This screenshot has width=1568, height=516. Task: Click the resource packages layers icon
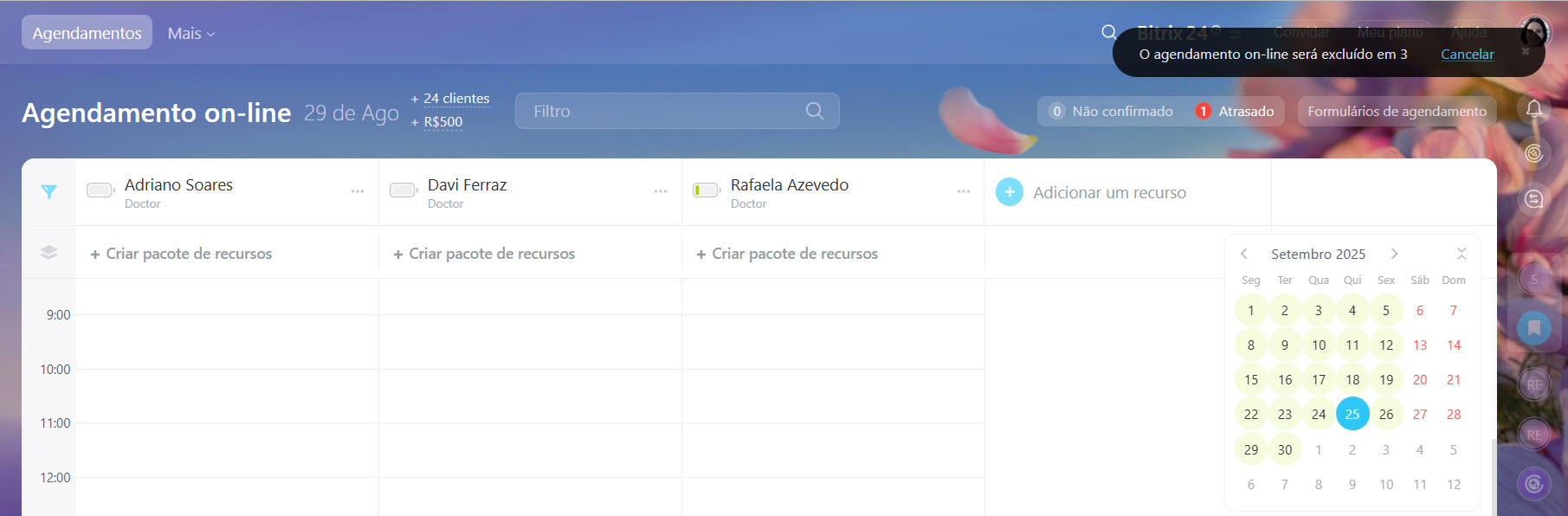tap(49, 253)
